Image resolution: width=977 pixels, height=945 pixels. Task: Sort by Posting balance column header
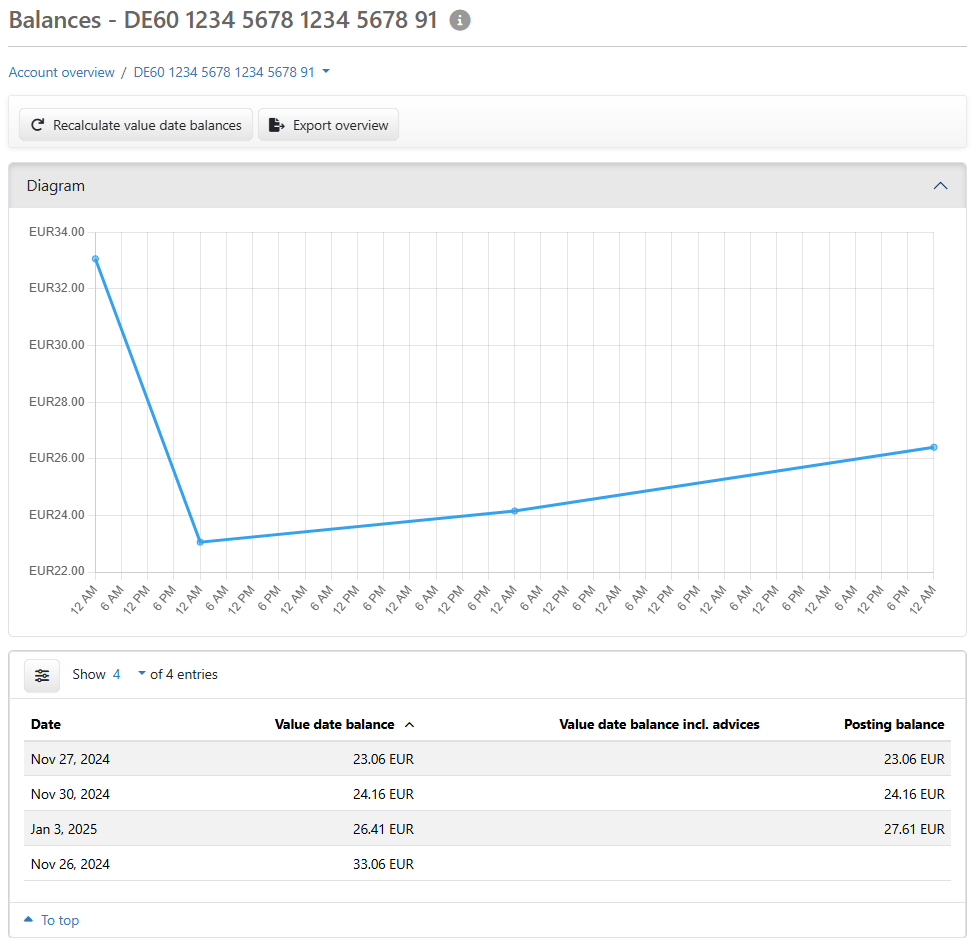click(x=894, y=724)
